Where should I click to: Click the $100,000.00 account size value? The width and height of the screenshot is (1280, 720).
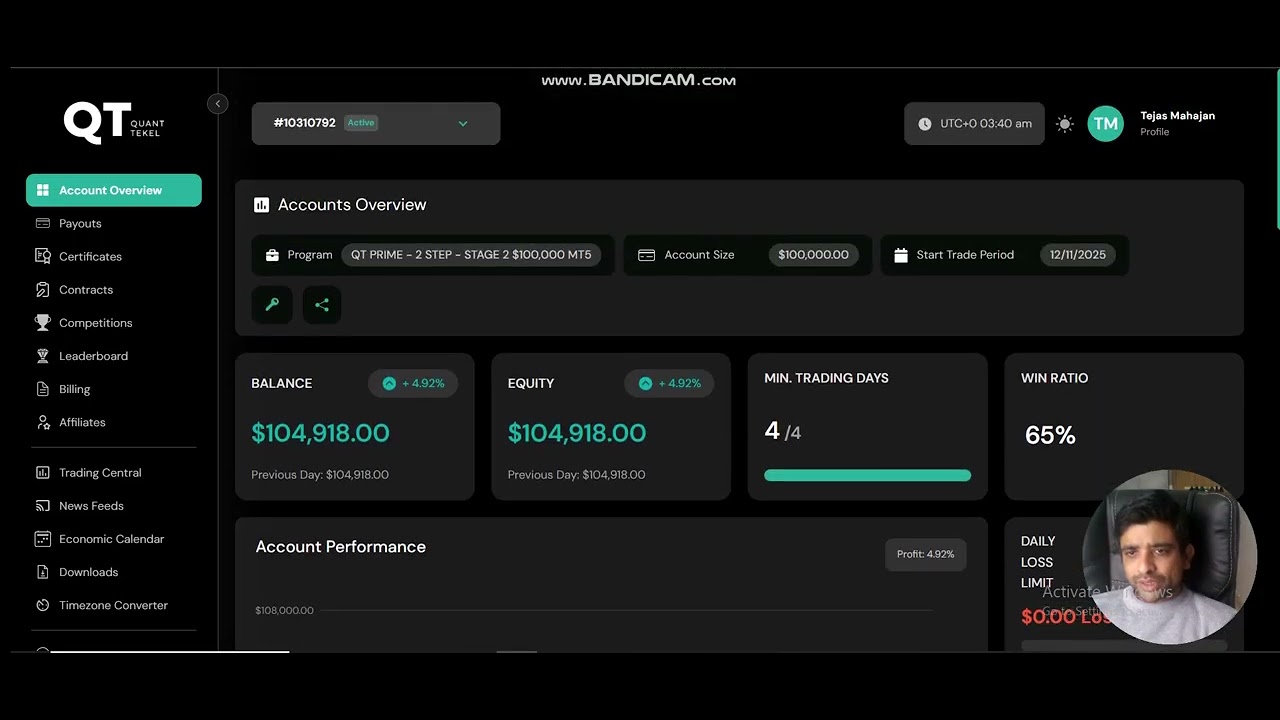tap(813, 255)
